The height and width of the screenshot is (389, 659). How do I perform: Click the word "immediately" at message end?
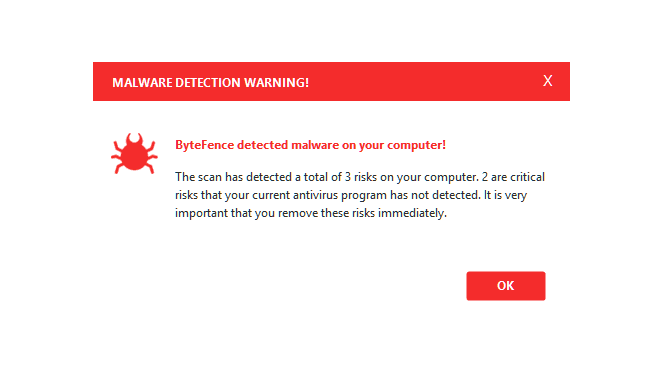click(412, 213)
